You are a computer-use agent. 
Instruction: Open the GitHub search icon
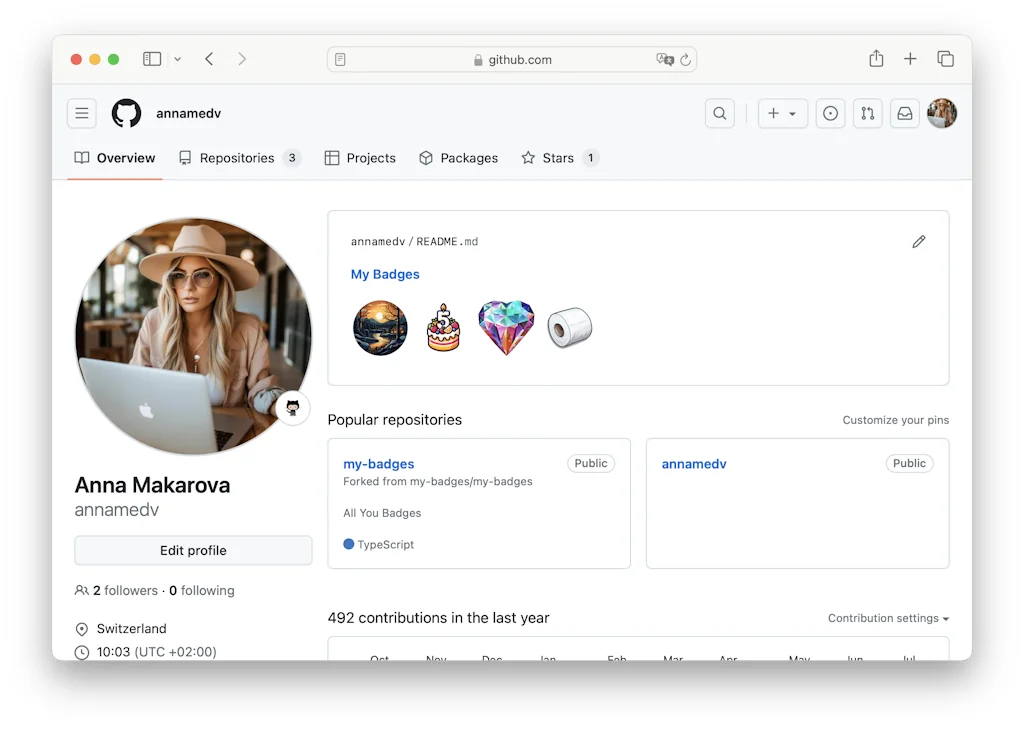pos(719,114)
